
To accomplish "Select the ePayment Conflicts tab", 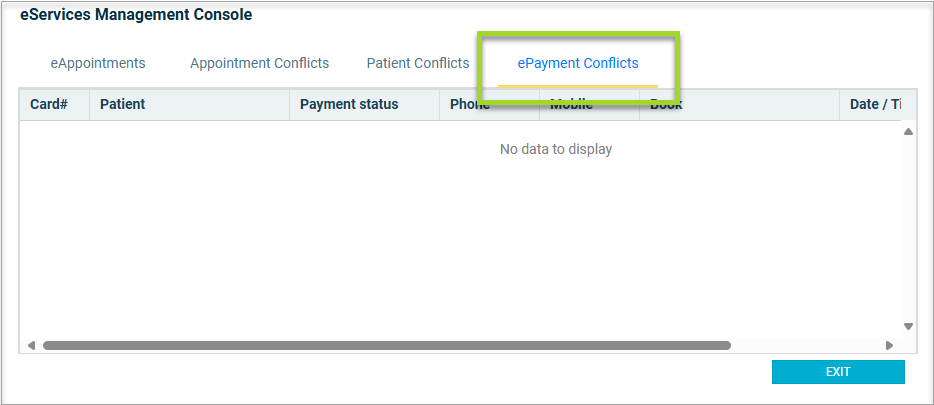I will pyautogui.click(x=577, y=63).
